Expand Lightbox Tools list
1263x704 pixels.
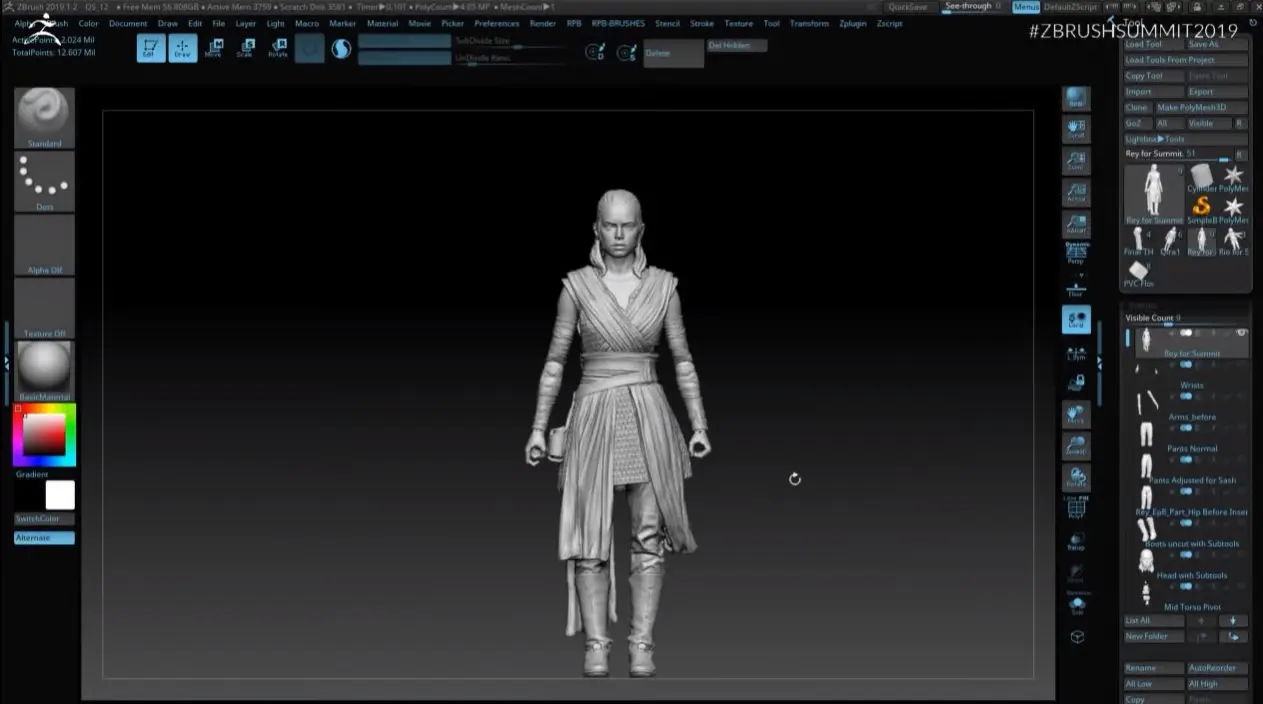point(1155,139)
